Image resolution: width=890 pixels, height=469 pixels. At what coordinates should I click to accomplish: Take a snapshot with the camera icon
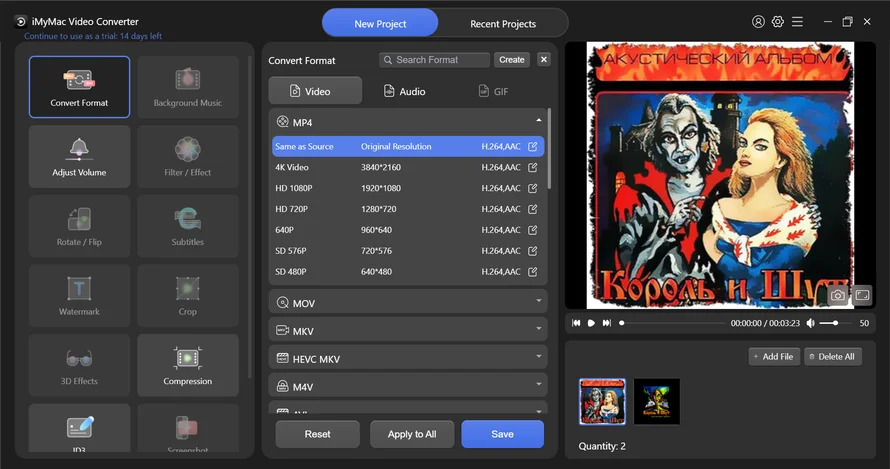(837, 295)
